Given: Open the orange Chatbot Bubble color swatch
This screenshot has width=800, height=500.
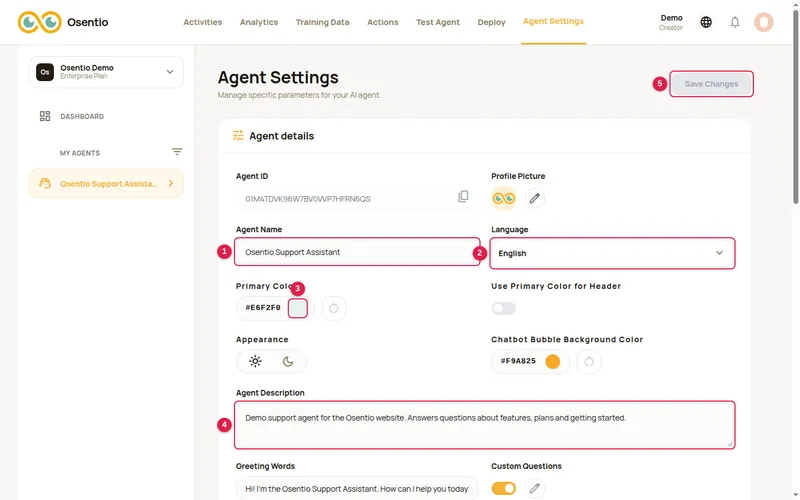Looking at the screenshot, I should [x=553, y=361].
